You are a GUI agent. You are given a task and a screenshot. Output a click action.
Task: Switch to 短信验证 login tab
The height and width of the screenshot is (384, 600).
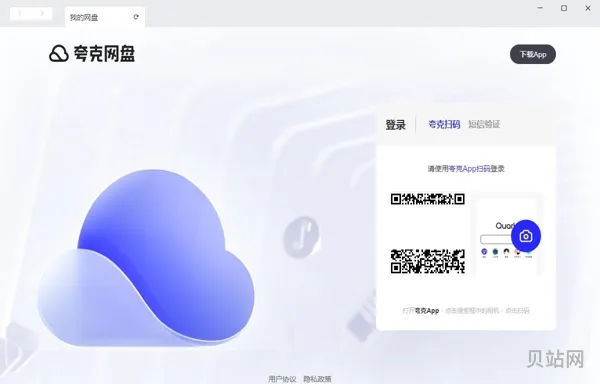(x=484, y=124)
